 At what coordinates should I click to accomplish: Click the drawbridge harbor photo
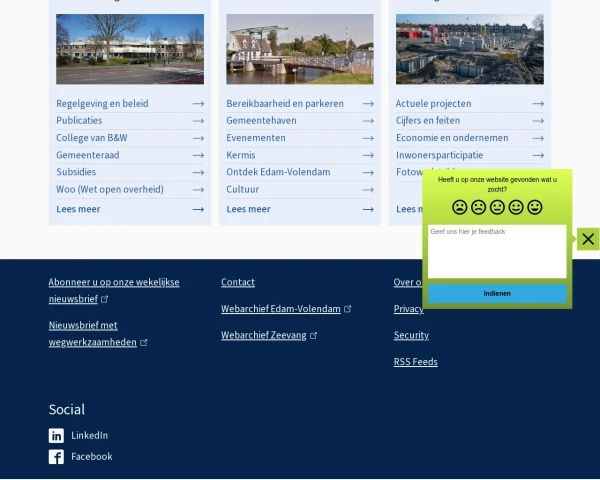[x=300, y=49]
